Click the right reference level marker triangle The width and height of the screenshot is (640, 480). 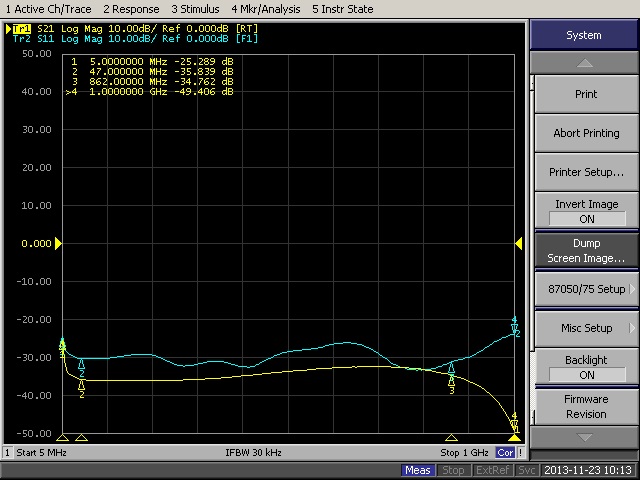(519, 244)
